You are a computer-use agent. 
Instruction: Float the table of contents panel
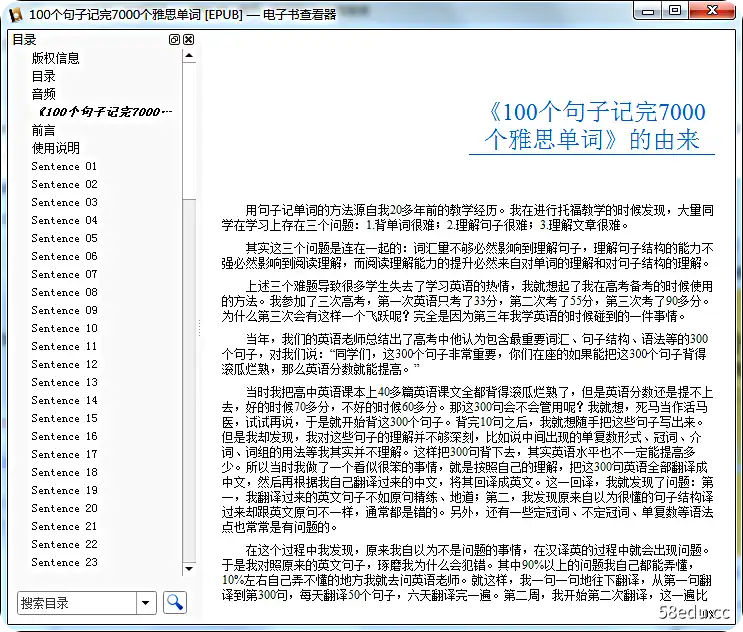tap(174, 39)
